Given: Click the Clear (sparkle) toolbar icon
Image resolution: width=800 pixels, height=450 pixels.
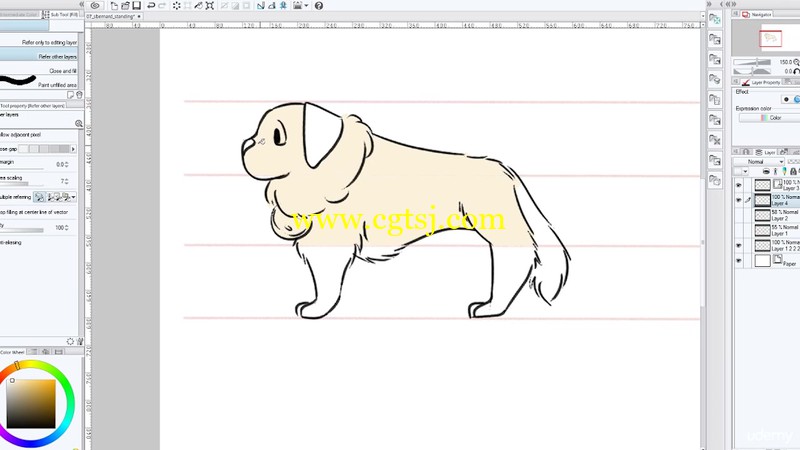Looking at the screenshot, I should 177,6.
